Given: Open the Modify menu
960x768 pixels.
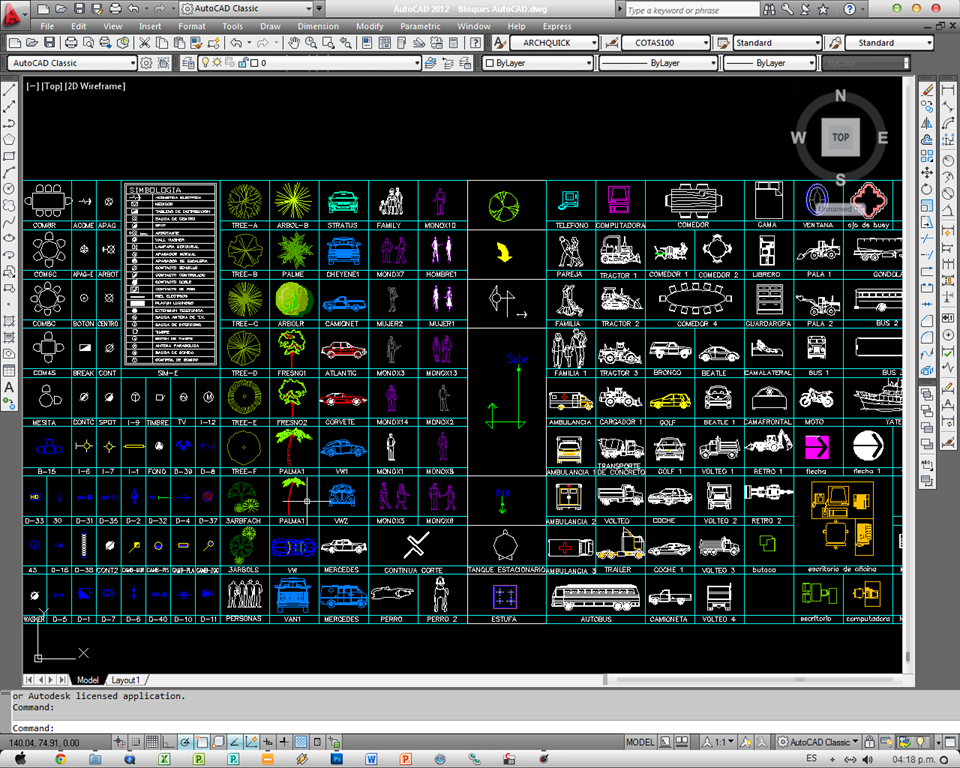Looking at the screenshot, I should (x=370, y=26).
